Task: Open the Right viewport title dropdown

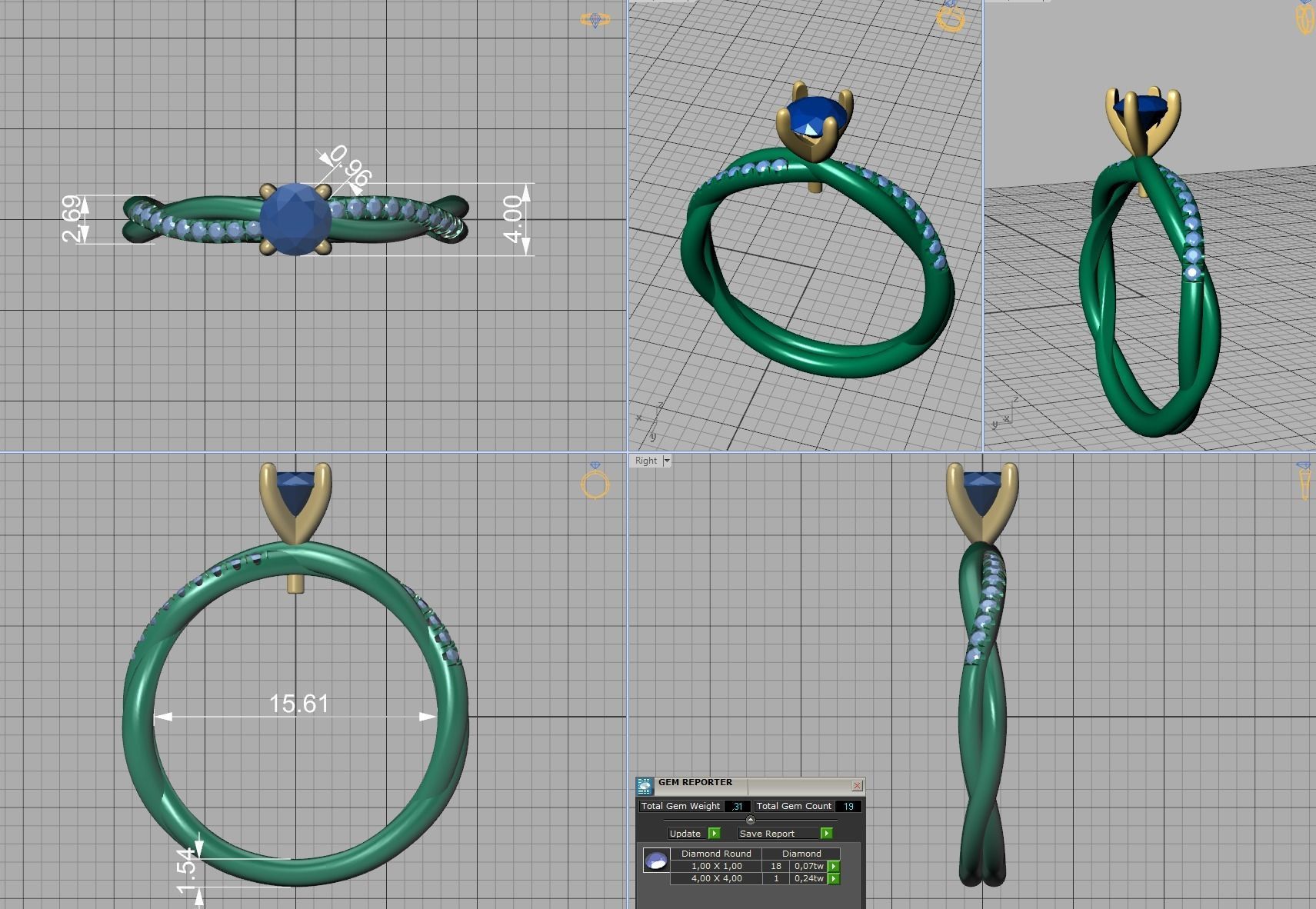Action: pyautogui.click(x=667, y=461)
